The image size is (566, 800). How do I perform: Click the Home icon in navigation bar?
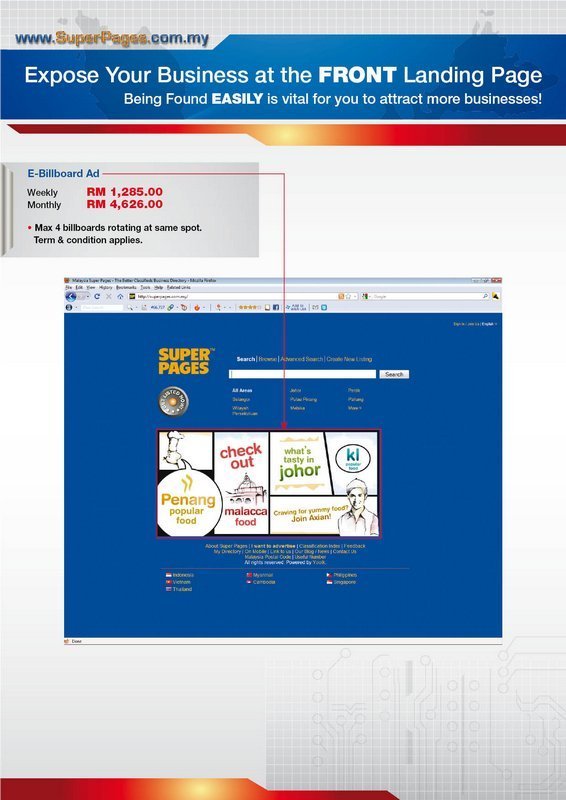[x=120, y=296]
